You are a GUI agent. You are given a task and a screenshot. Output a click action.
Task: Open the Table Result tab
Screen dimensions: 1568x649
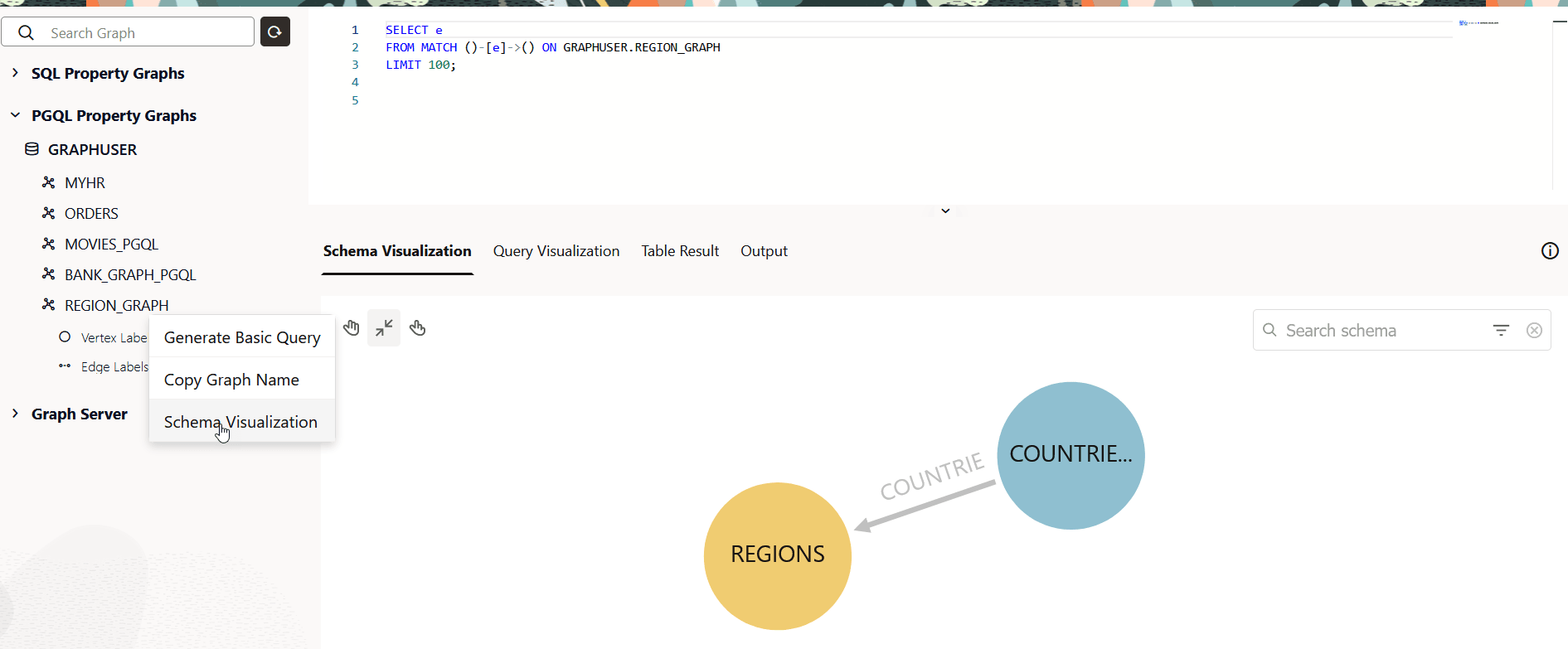tap(680, 251)
